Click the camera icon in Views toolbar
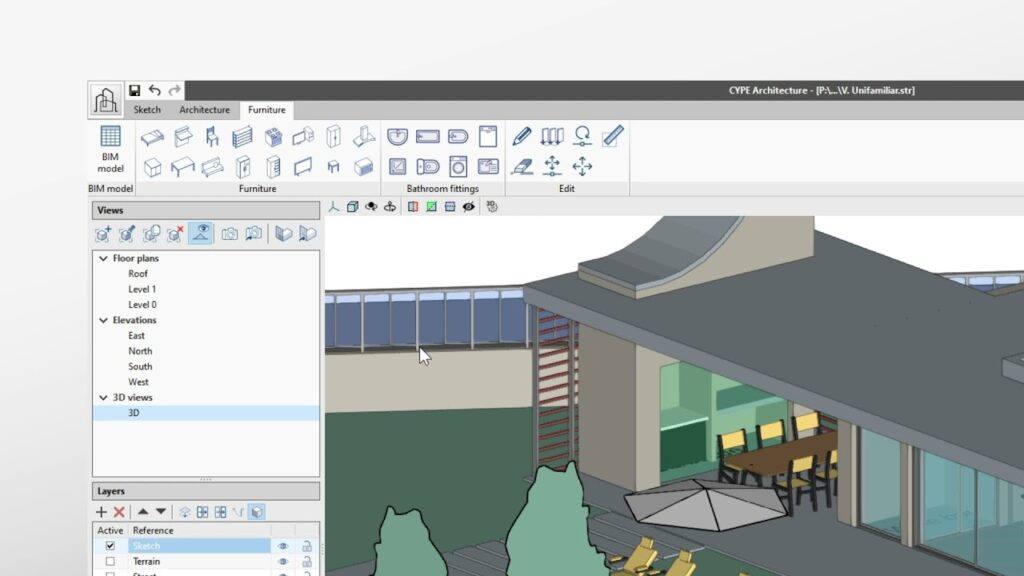 click(230, 234)
